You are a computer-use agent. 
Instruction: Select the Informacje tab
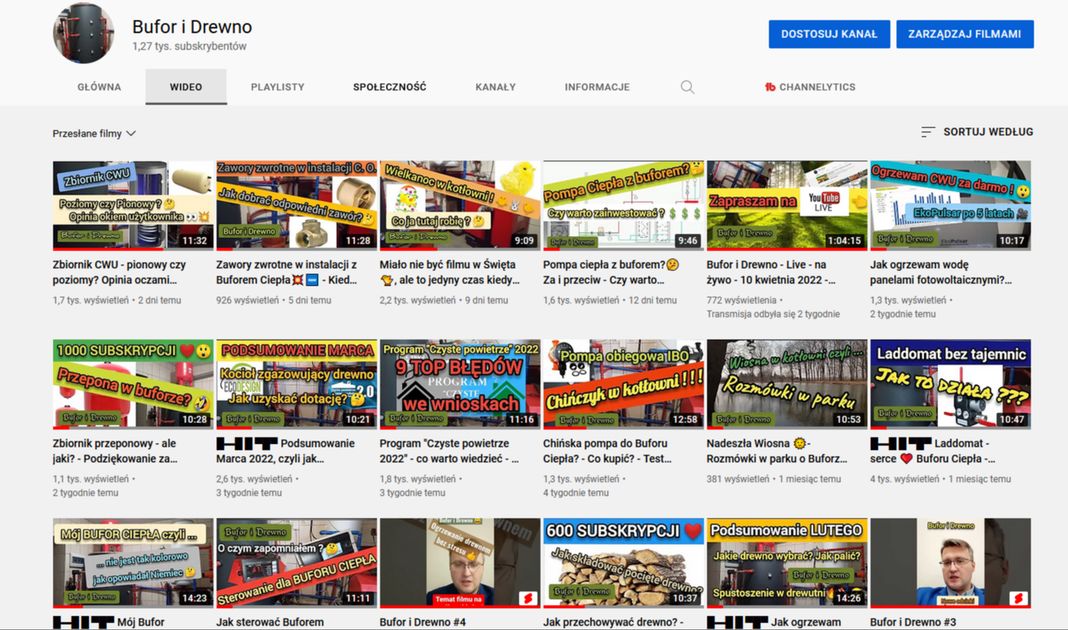click(x=597, y=87)
